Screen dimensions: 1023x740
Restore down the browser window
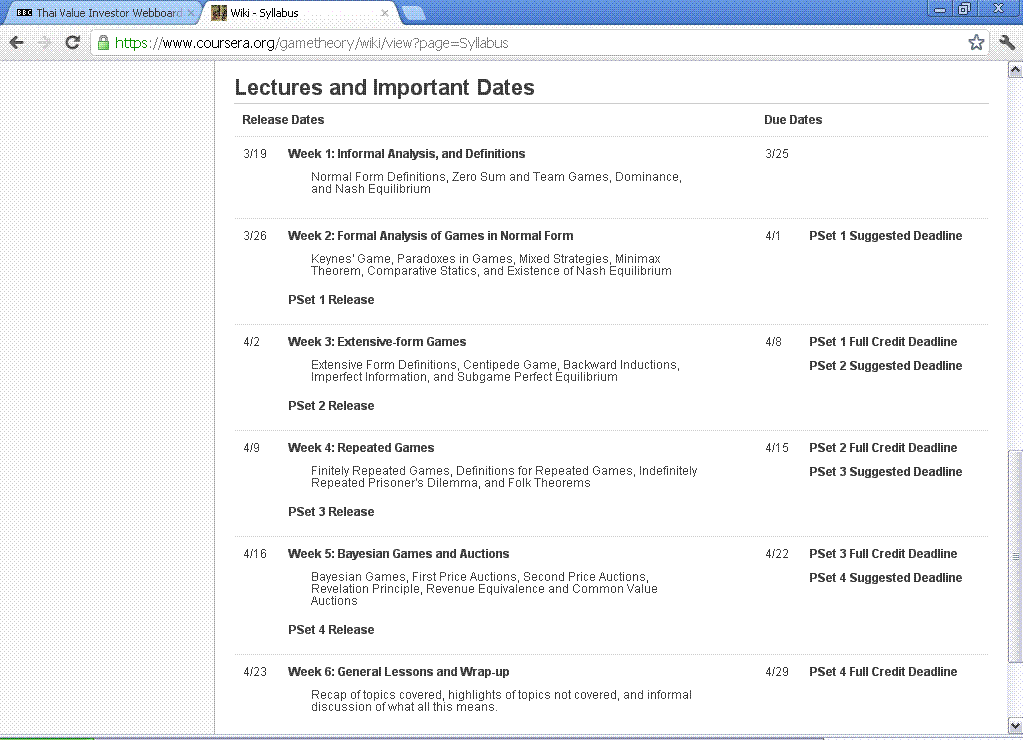click(964, 8)
